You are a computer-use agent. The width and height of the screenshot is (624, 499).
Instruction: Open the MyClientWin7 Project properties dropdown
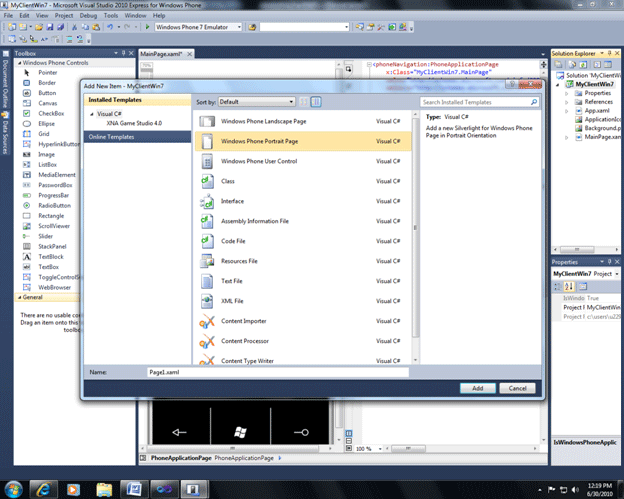617,274
